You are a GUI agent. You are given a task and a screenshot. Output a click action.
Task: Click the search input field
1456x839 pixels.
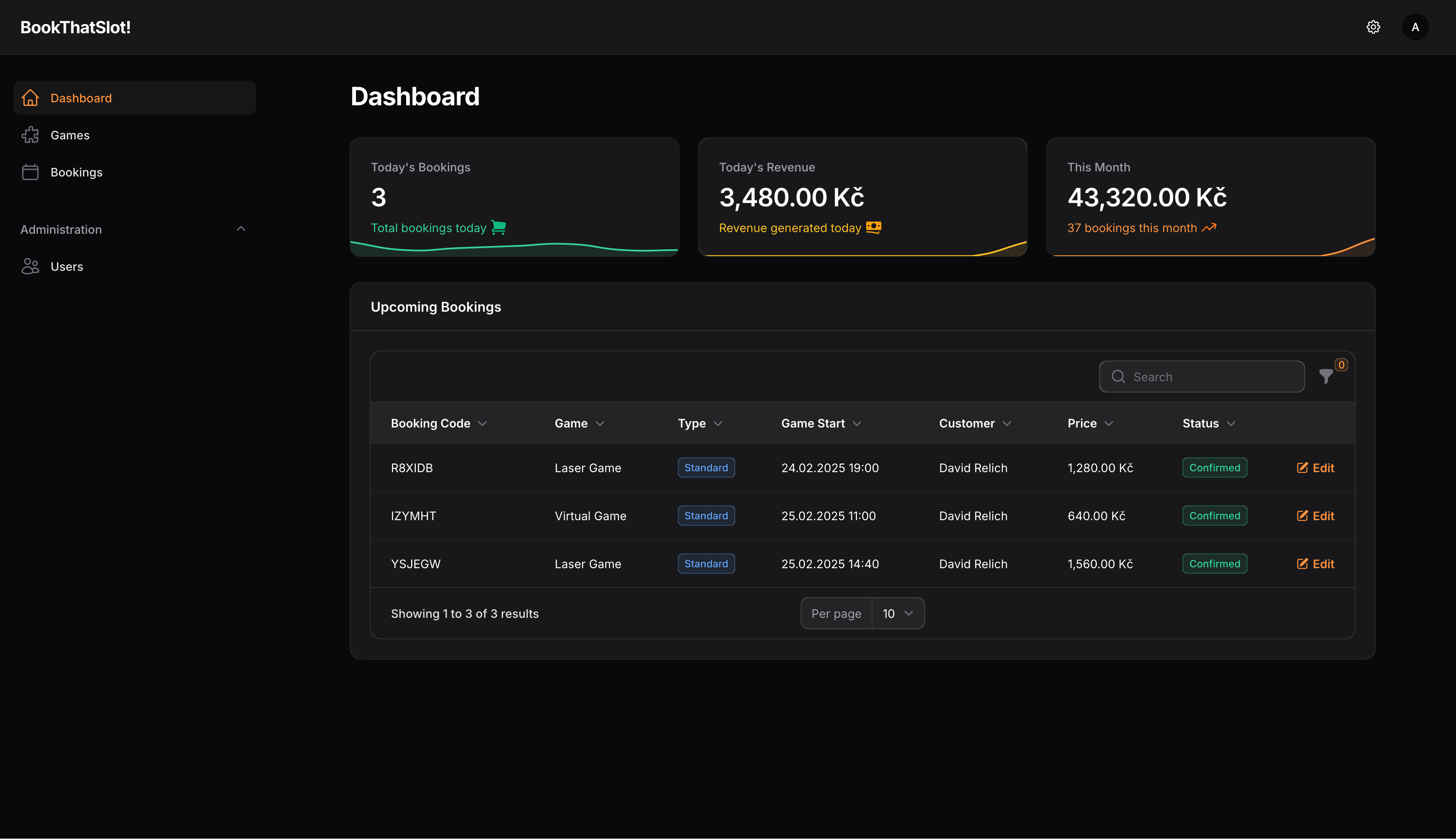[x=1202, y=376]
